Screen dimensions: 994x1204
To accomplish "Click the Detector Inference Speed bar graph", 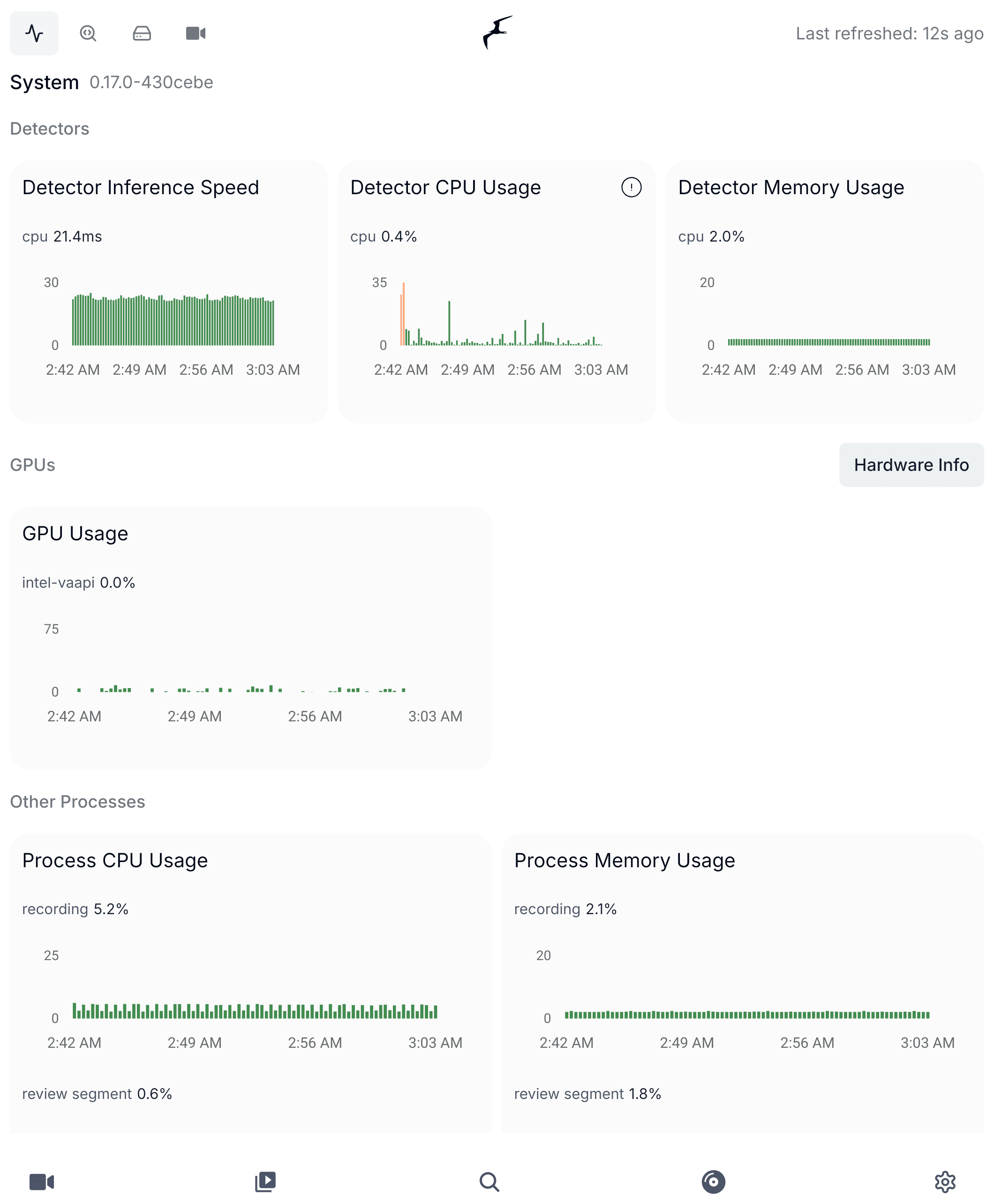I will (173, 321).
